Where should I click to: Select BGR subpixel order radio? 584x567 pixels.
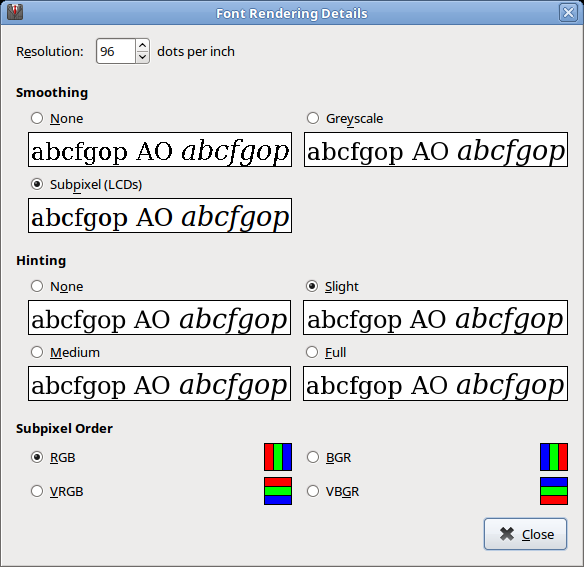313,457
